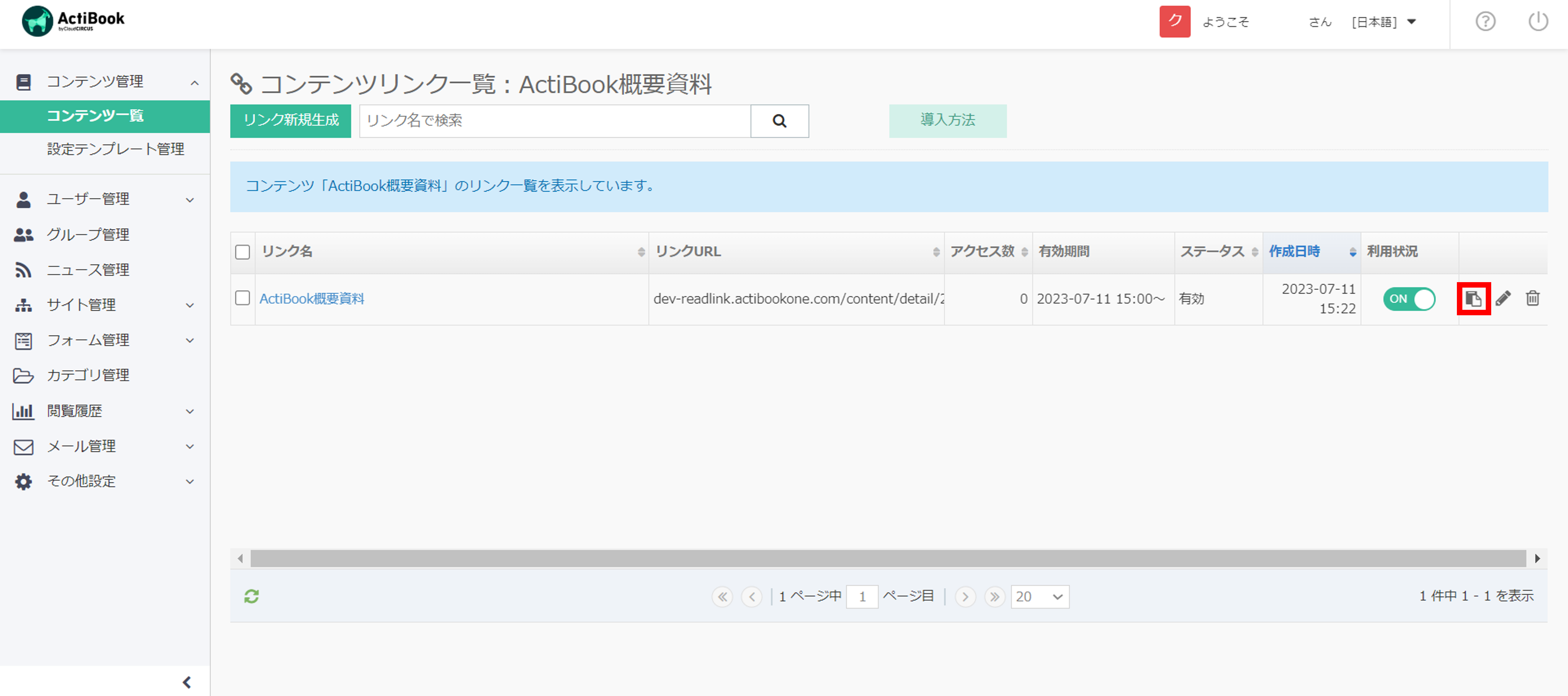Collapse the コンテンツ管理 menu chevron
The height and width of the screenshot is (696, 1568).
coord(195,83)
